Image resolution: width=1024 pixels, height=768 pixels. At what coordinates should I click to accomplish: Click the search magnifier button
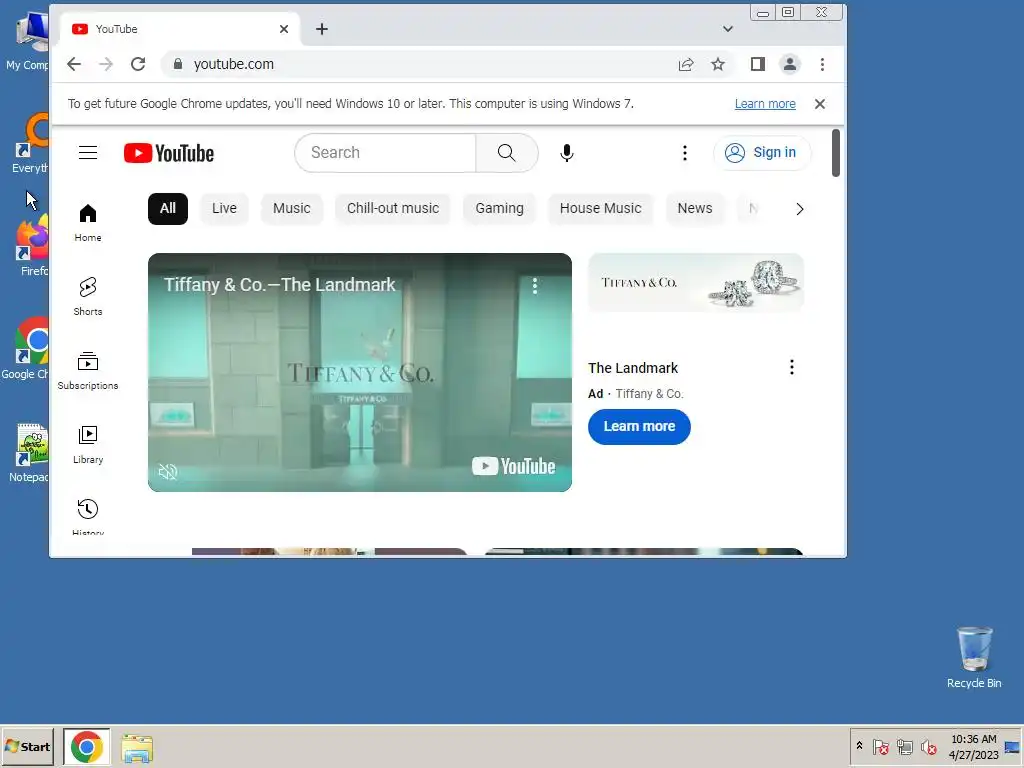point(507,153)
